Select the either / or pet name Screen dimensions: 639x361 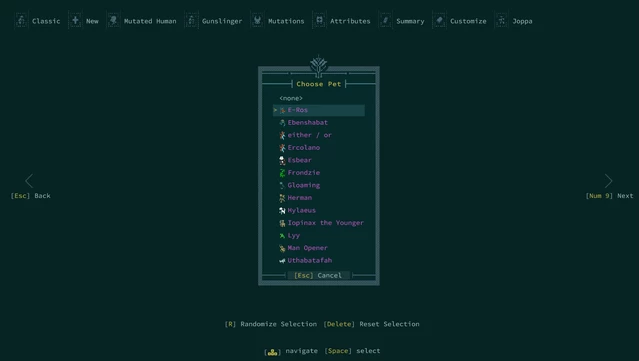[x=310, y=135]
